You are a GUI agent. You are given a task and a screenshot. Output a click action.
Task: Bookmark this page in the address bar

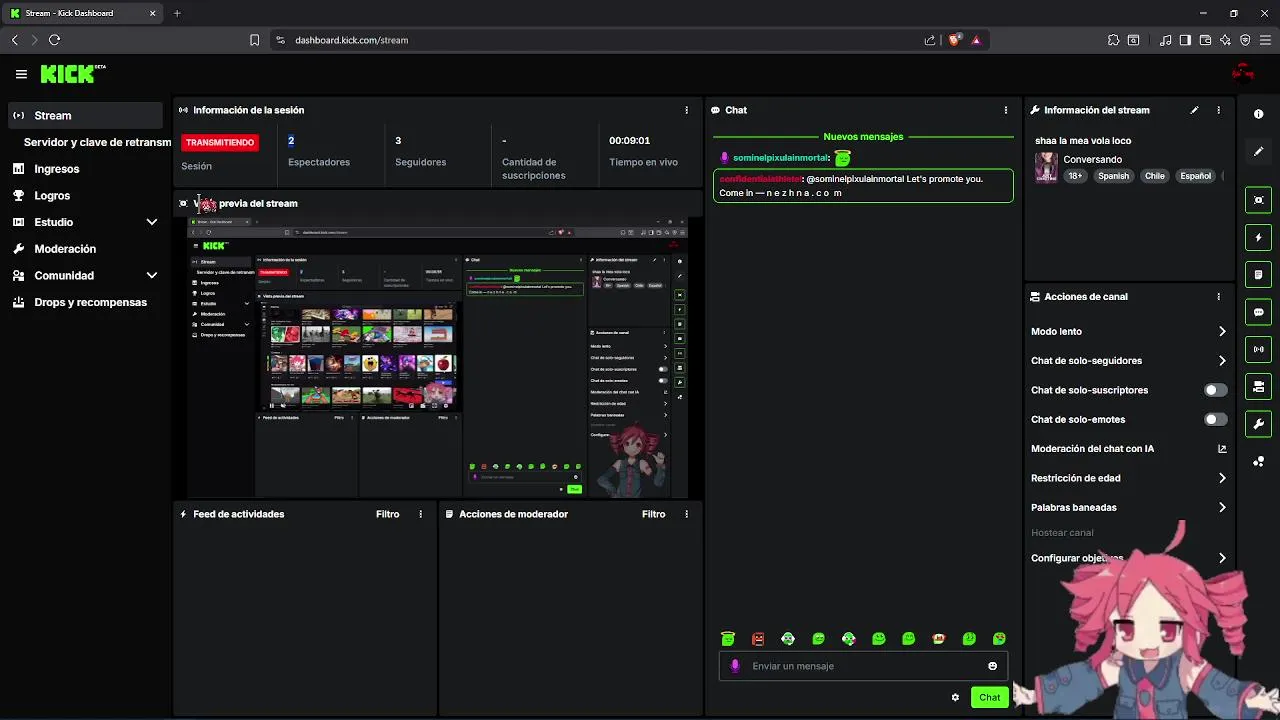point(254,40)
